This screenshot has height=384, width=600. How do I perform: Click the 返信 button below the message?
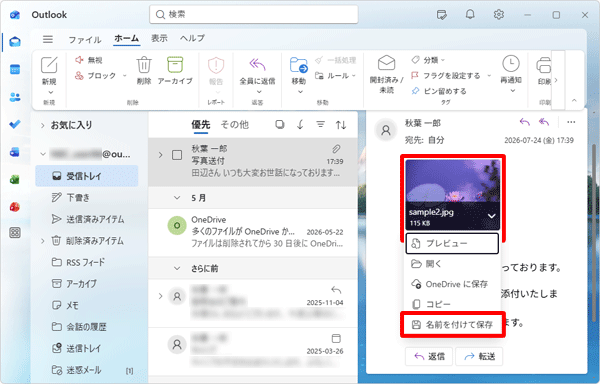pyautogui.click(x=429, y=356)
